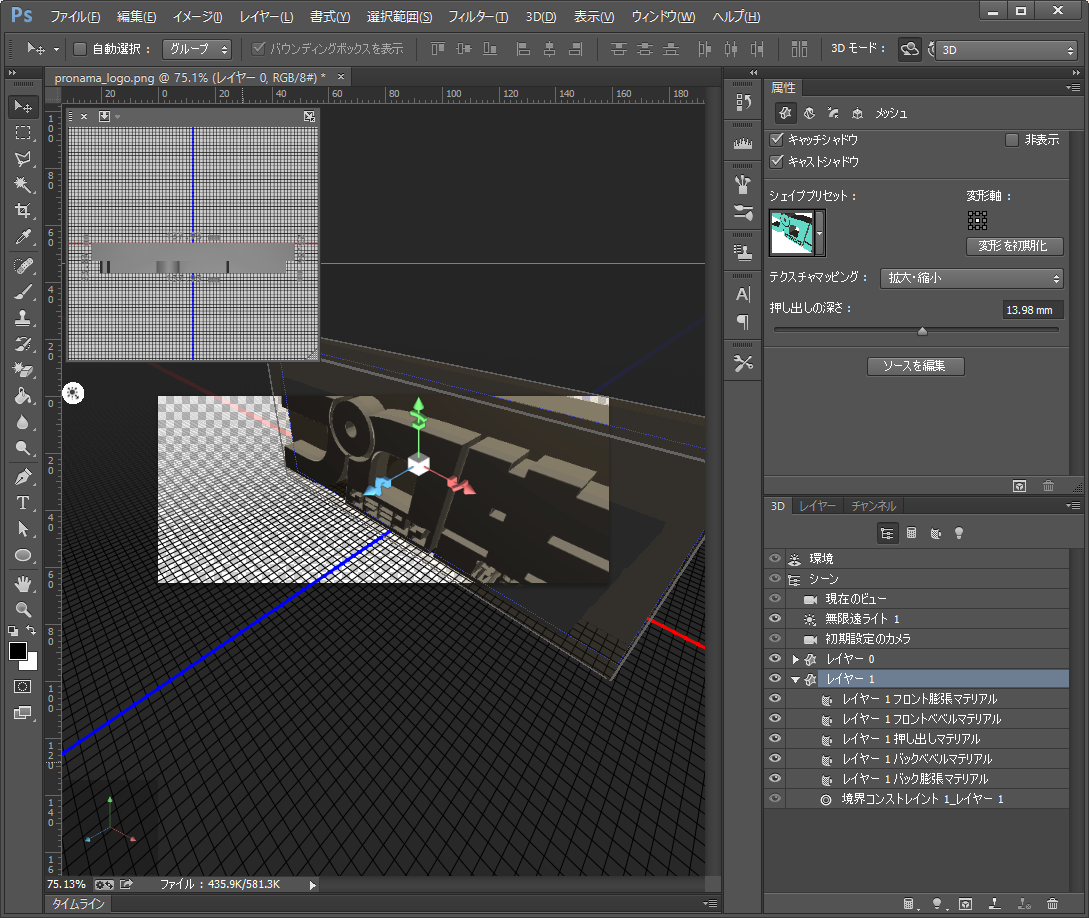Select the Hand tool
The image size is (1089, 918).
pyautogui.click(x=23, y=583)
